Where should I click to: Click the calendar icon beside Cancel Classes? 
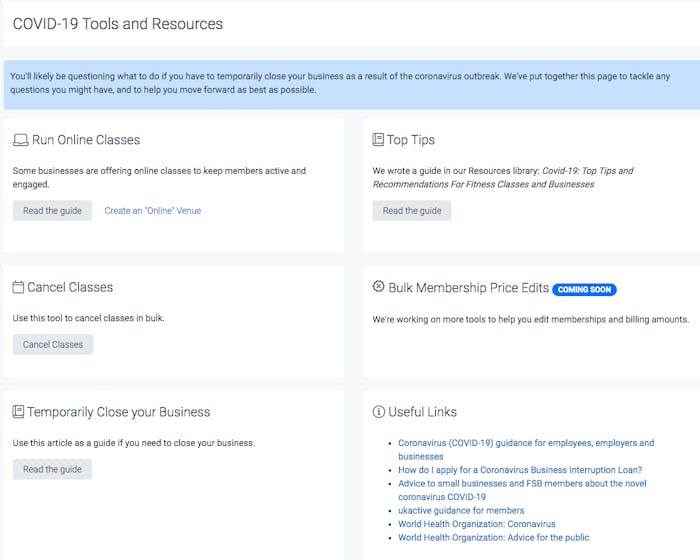tap(18, 287)
